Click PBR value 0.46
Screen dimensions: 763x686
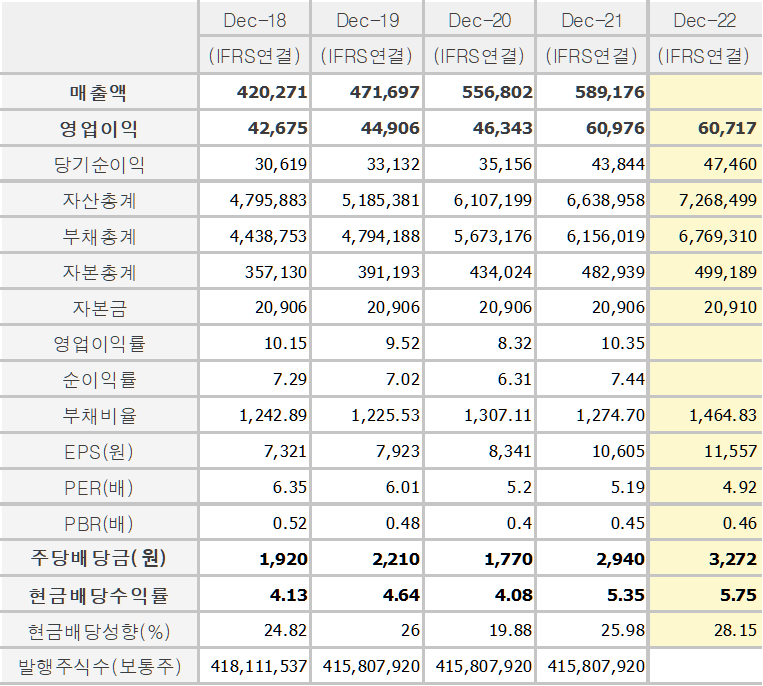tap(740, 524)
